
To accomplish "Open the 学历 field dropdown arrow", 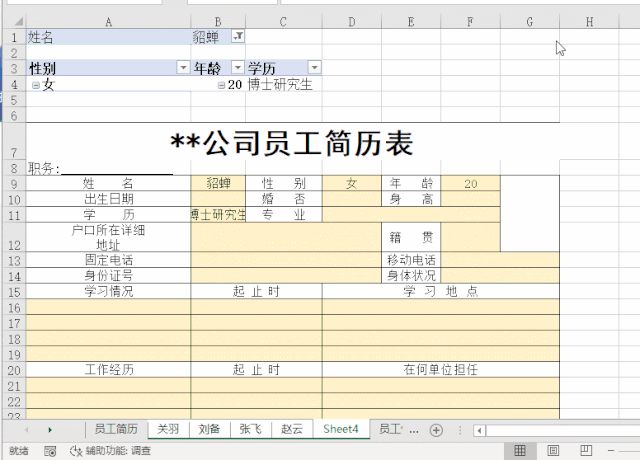I will [314, 67].
